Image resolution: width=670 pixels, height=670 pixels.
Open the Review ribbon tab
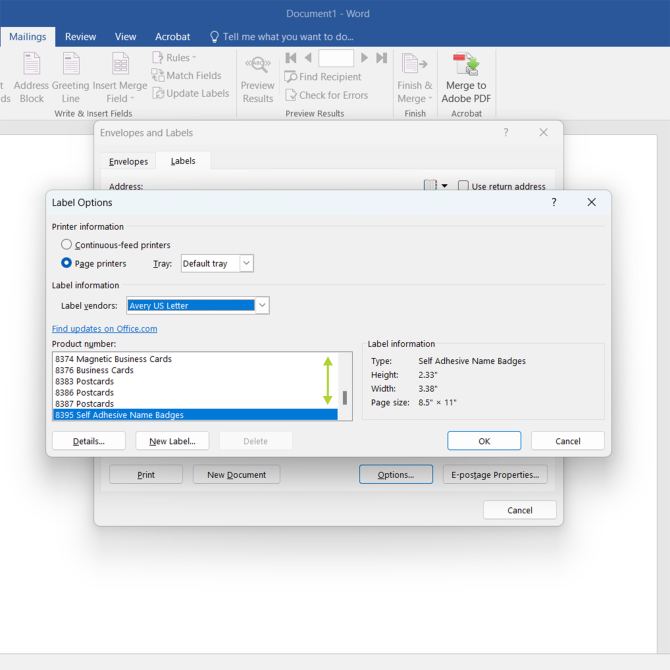(x=80, y=37)
